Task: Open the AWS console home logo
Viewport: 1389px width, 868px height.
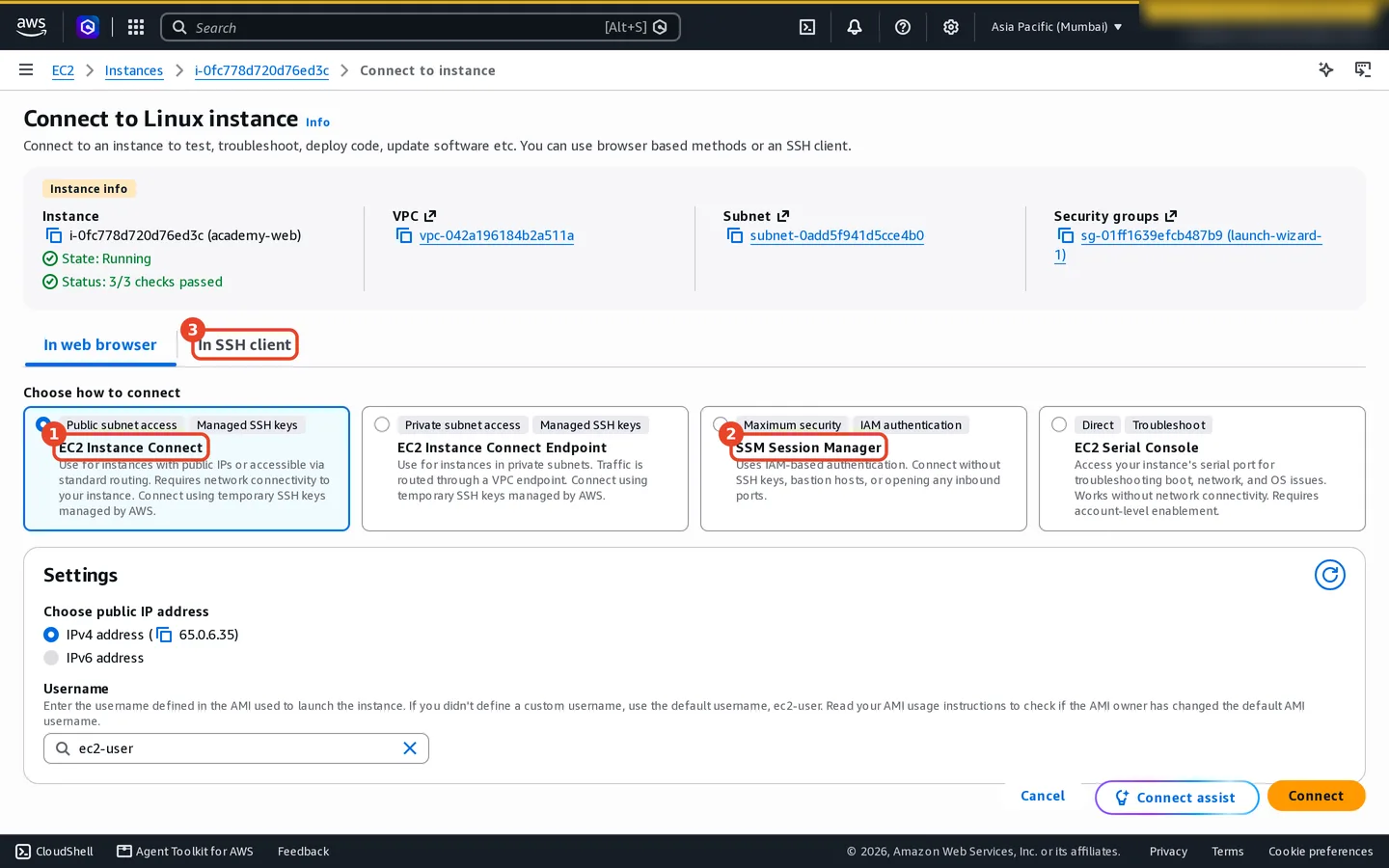Action: pyautogui.click(x=31, y=27)
